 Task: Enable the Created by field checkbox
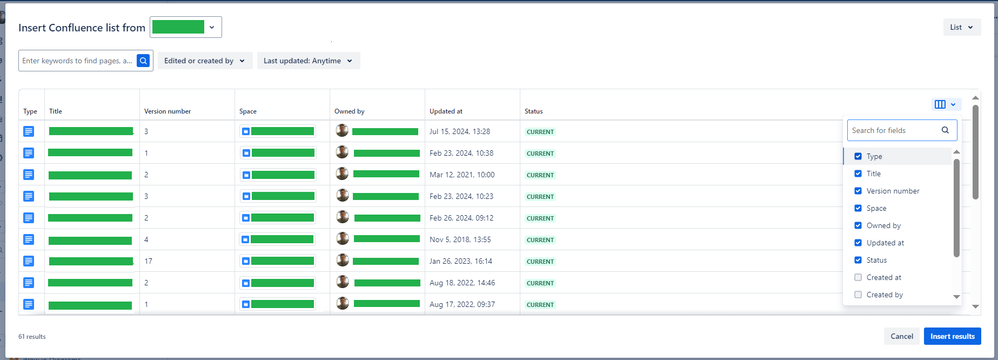click(x=858, y=294)
